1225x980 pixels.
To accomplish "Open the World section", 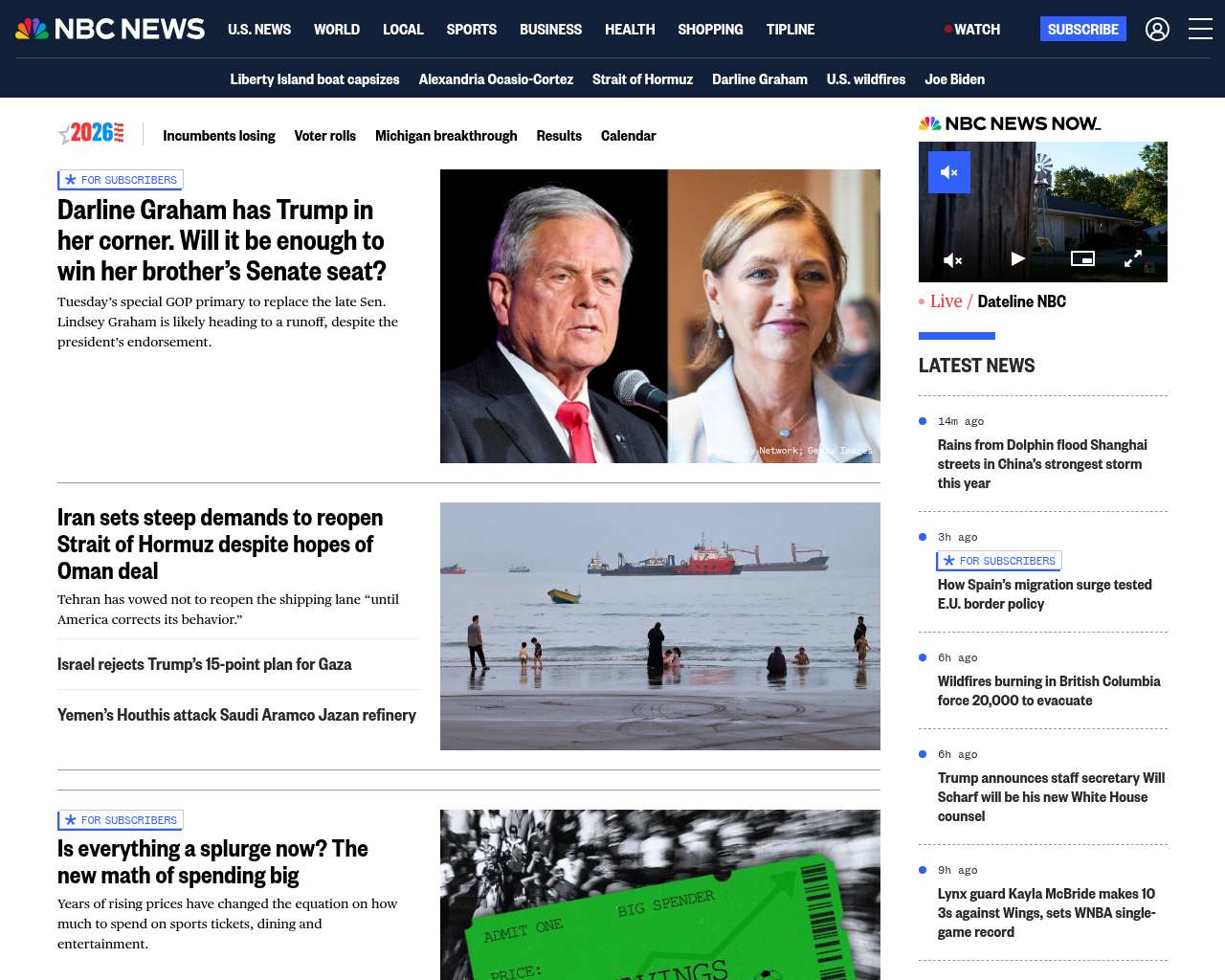I will point(337,30).
